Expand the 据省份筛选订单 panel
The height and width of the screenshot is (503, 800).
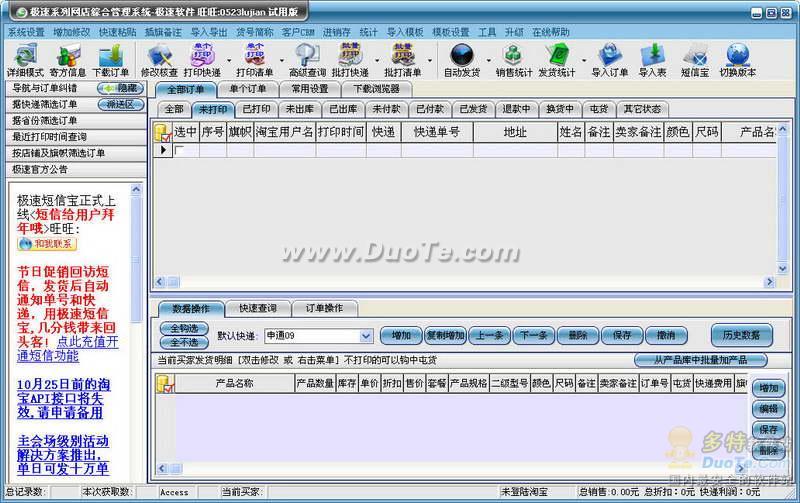pyautogui.click(x=76, y=120)
